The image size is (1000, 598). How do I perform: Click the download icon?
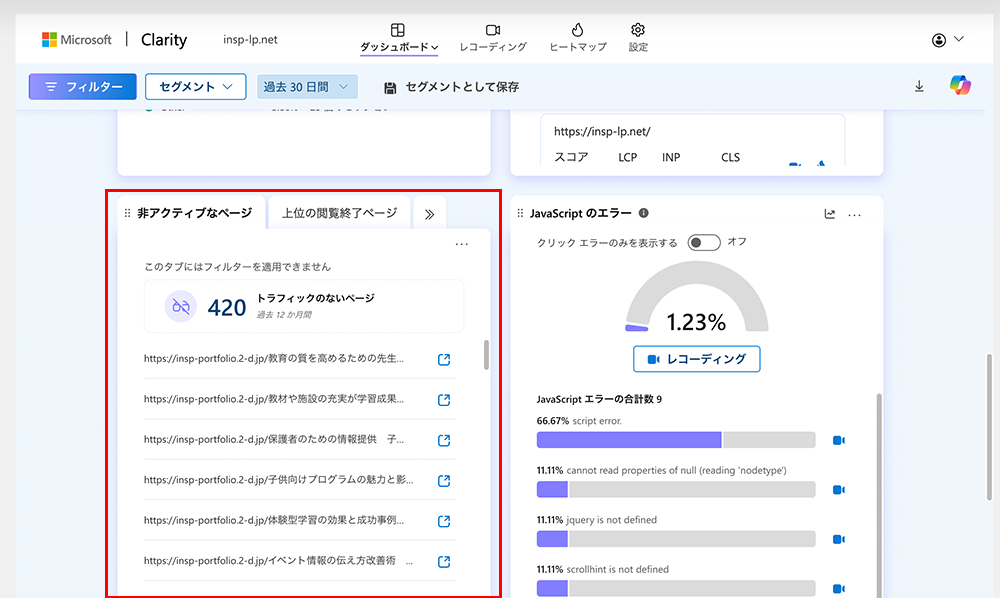pos(919,86)
